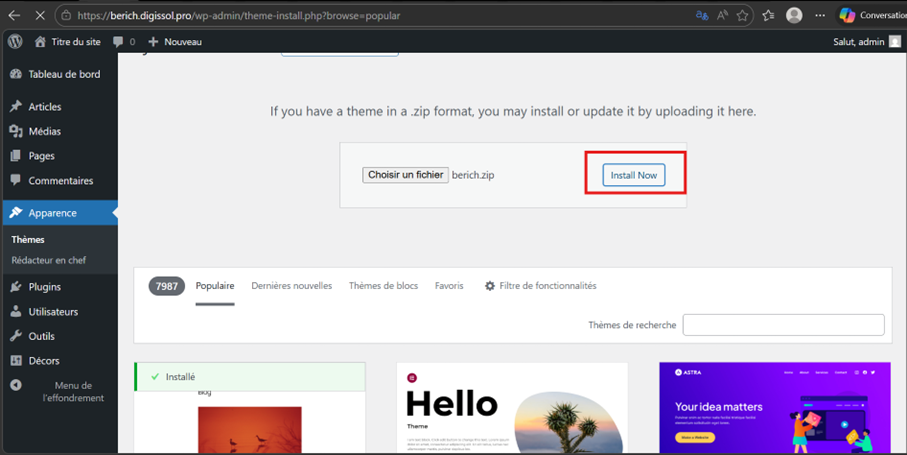Open the browser settings ellipsis menu
The height and width of the screenshot is (455, 907).
[x=820, y=16]
